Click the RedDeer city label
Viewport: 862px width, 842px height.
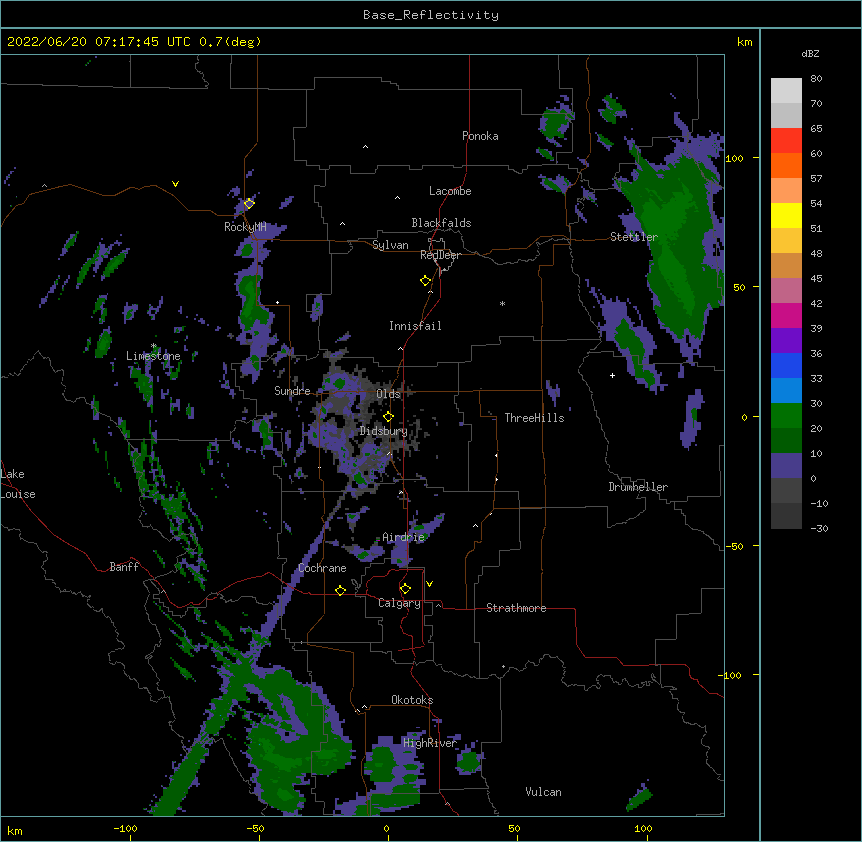440,255
